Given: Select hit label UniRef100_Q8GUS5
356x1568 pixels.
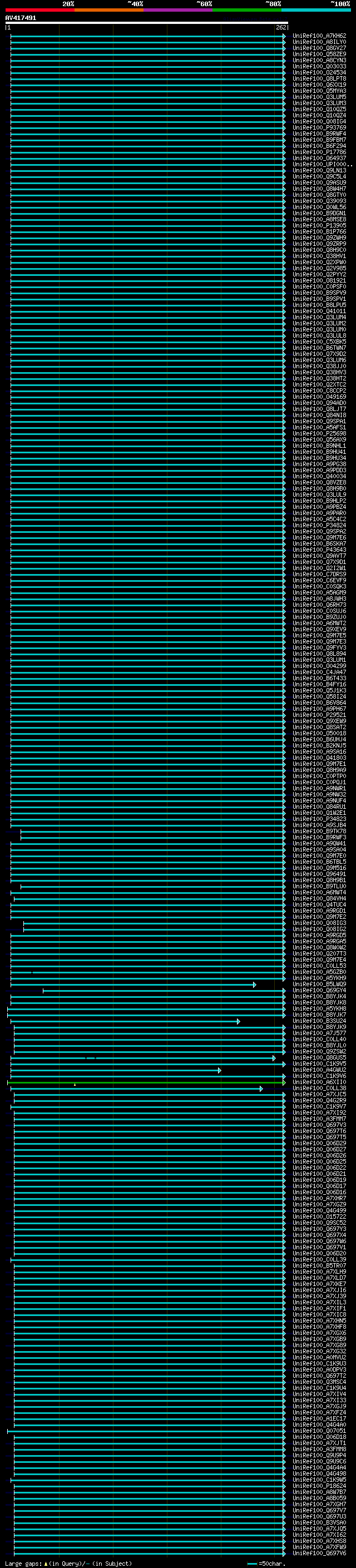Looking at the screenshot, I should tap(319, 1057).
